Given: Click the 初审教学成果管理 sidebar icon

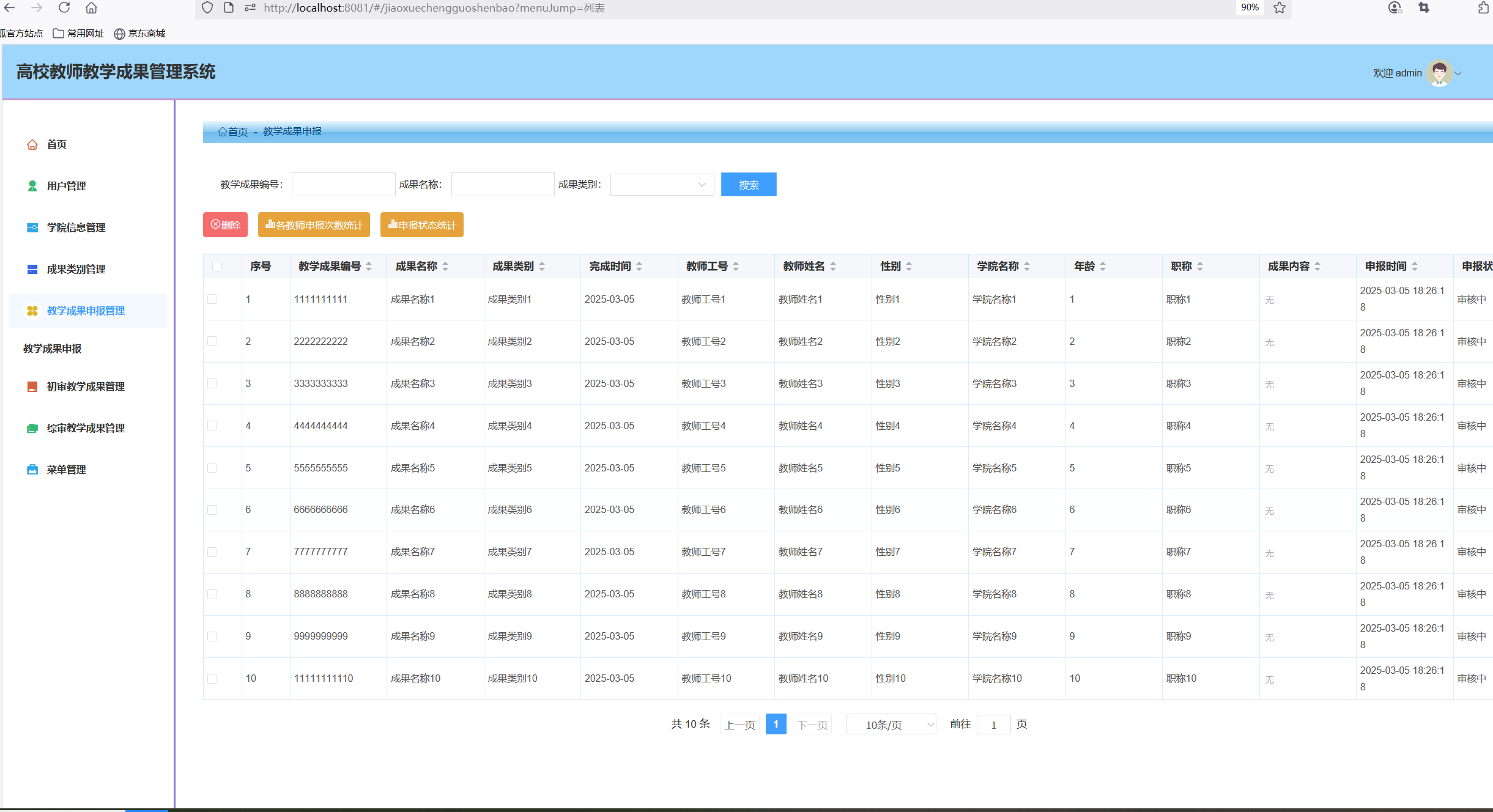Looking at the screenshot, I should click(x=32, y=386).
